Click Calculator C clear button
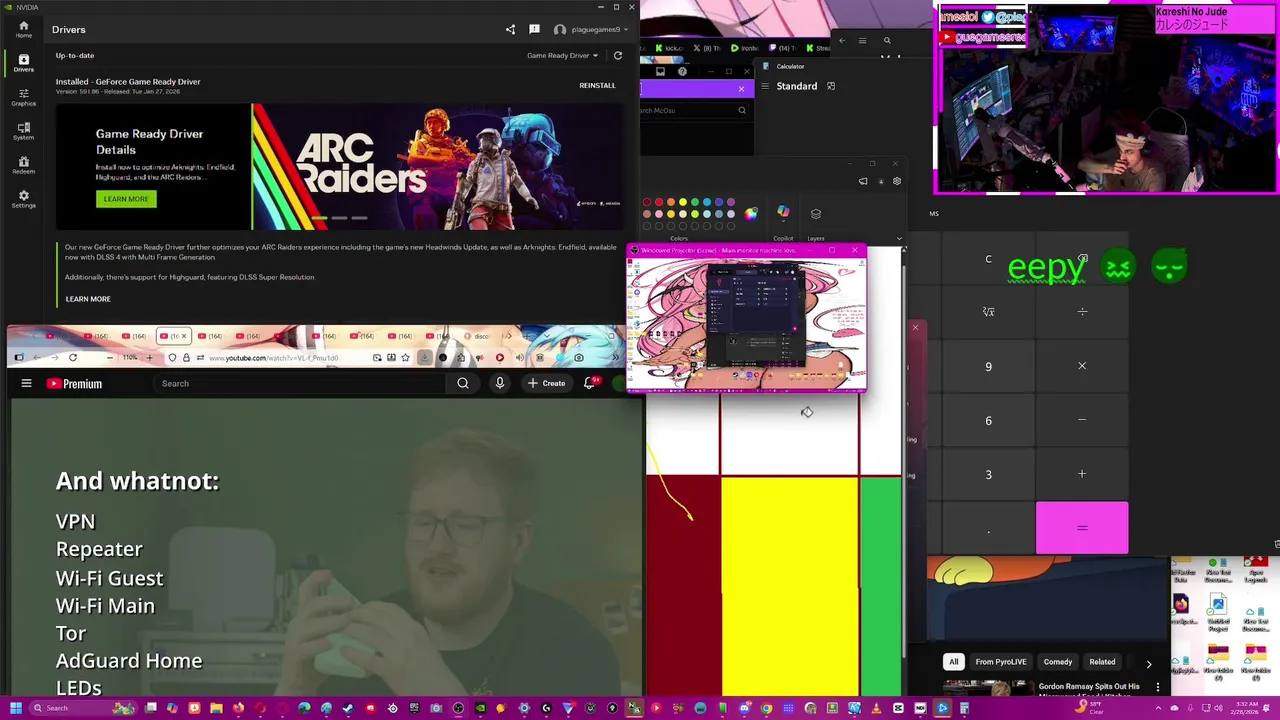Screen dimensions: 1280x720 [x=988, y=259]
